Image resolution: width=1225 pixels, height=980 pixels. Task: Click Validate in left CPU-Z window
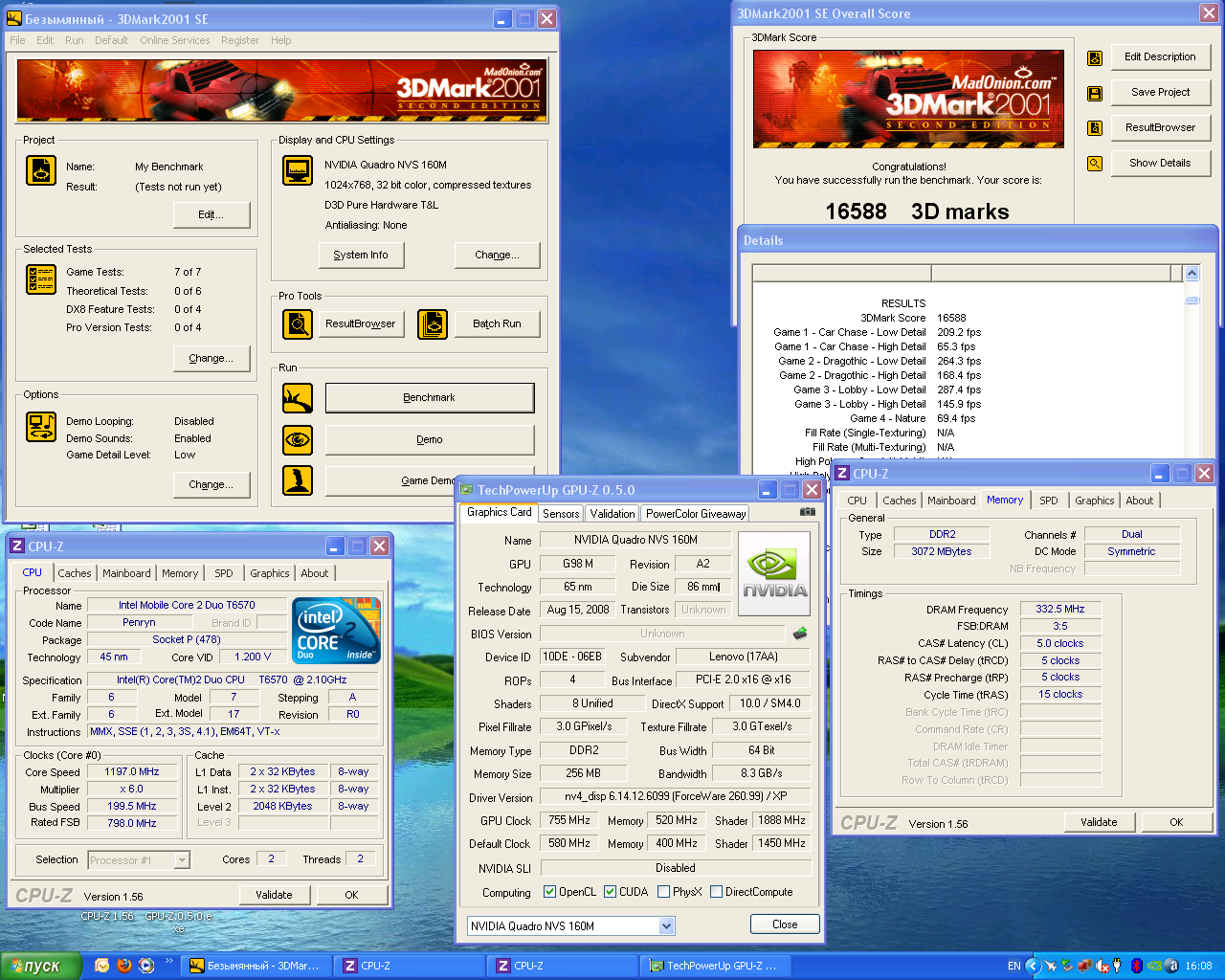click(x=274, y=895)
